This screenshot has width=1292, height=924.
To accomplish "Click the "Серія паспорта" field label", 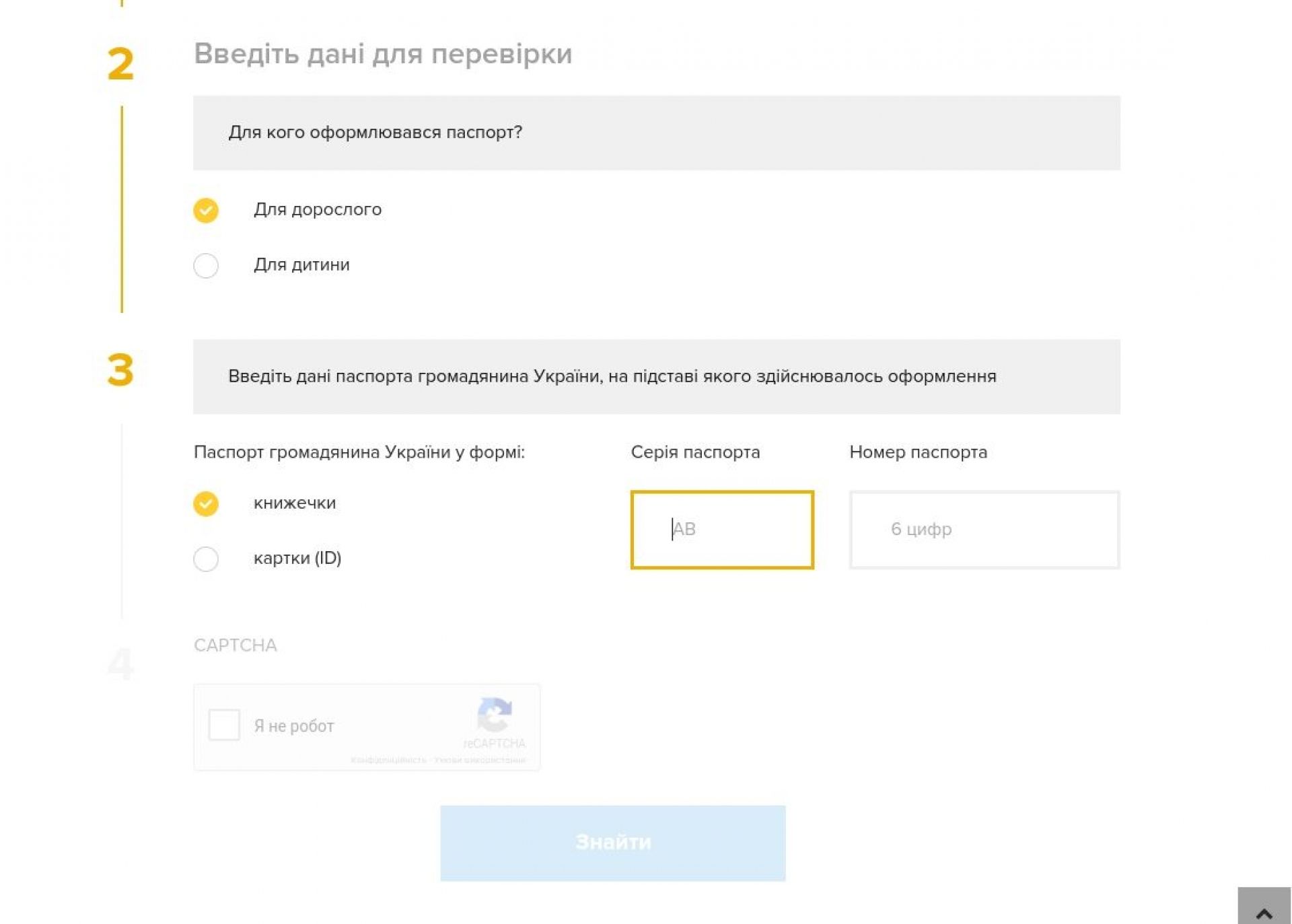I will tap(695, 452).
